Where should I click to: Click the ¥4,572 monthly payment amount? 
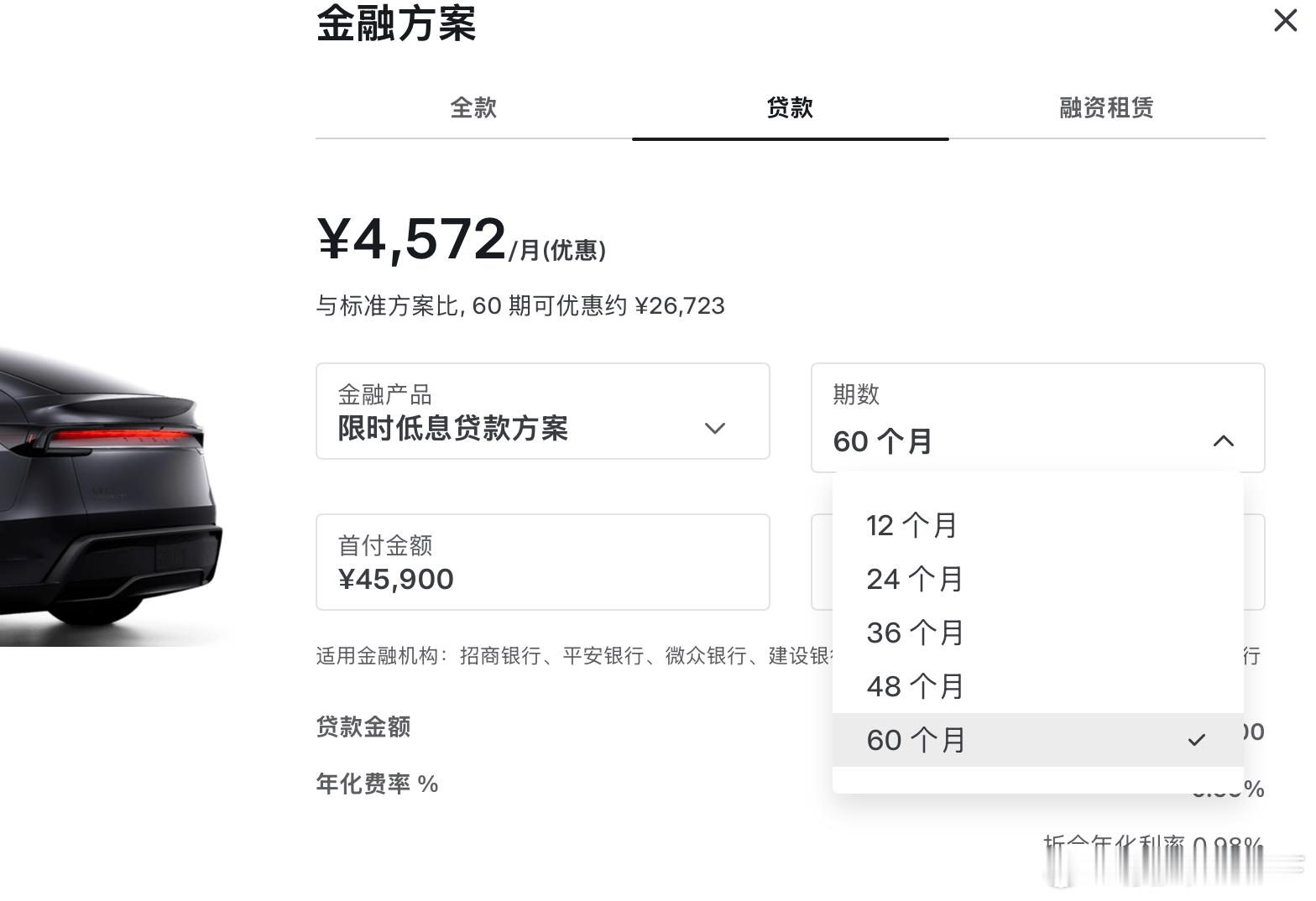click(411, 239)
